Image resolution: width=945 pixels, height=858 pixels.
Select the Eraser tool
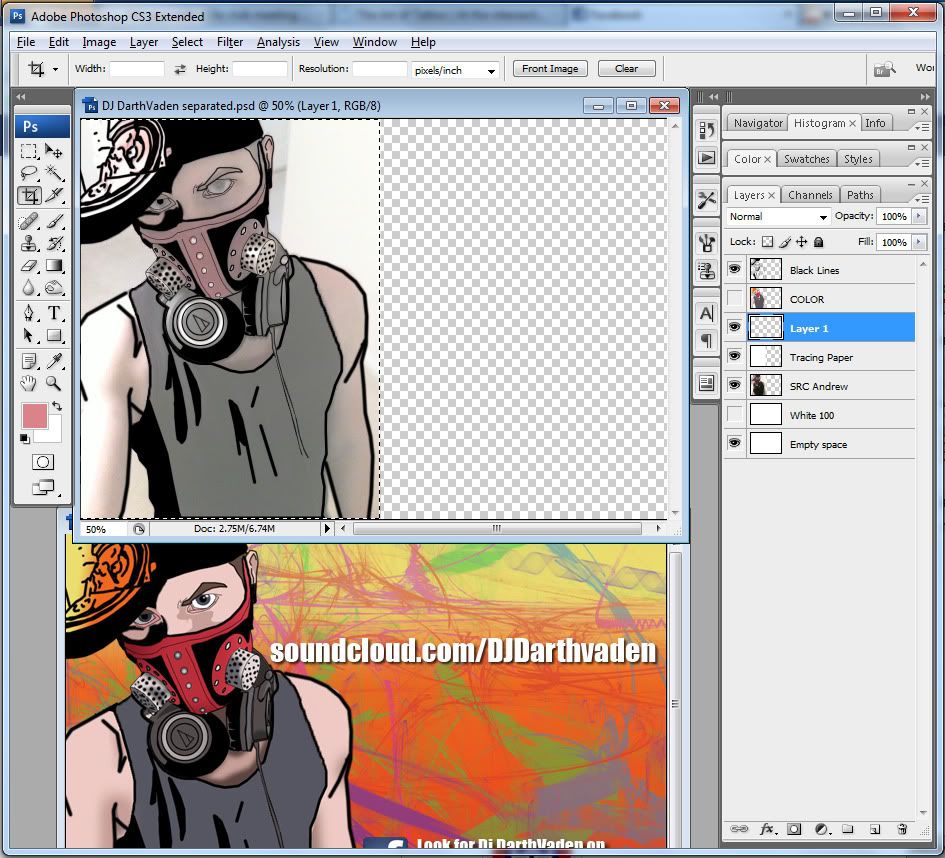click(x=29, y=266)
